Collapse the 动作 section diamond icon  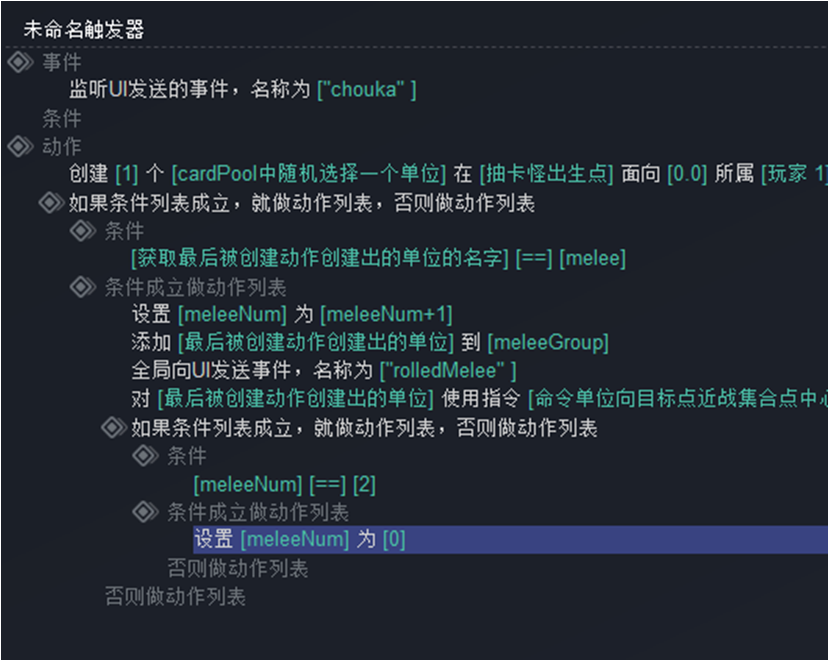tap(21, 146)
